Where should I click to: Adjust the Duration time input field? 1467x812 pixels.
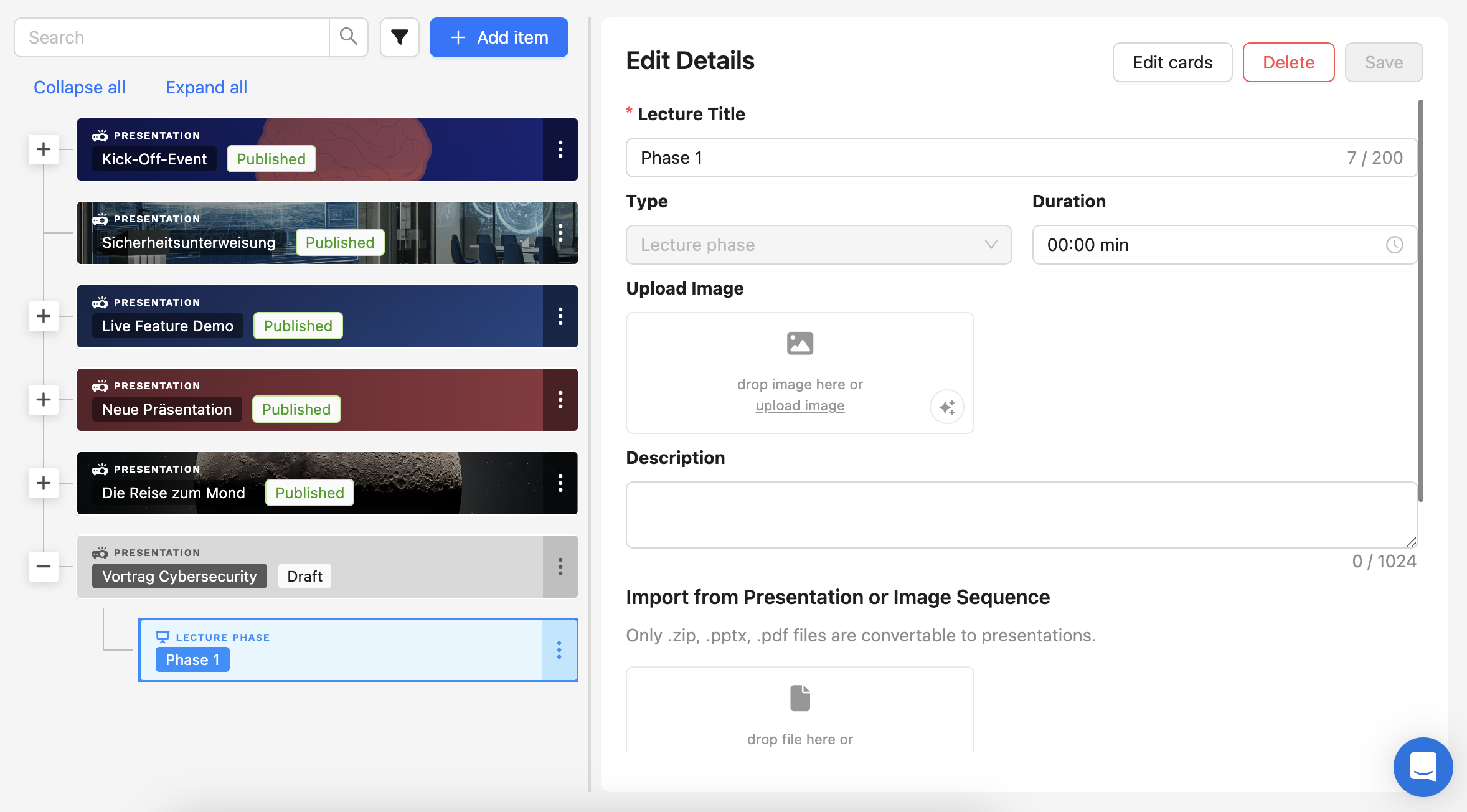[x=1225, y=244]
